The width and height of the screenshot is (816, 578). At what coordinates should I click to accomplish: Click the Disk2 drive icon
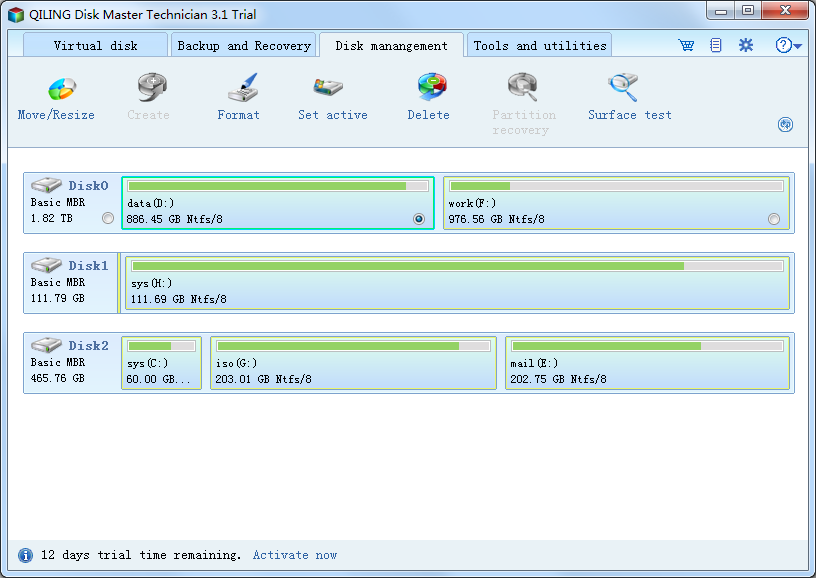click(46, 345)
